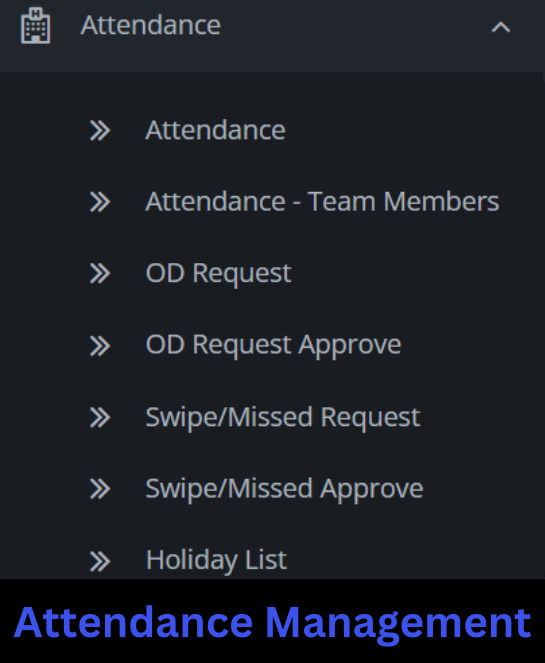The width and height of the screenshot is (545, 663).
Task: Click the double-chevron icon next to OD Request
Action: click(100, 273)
